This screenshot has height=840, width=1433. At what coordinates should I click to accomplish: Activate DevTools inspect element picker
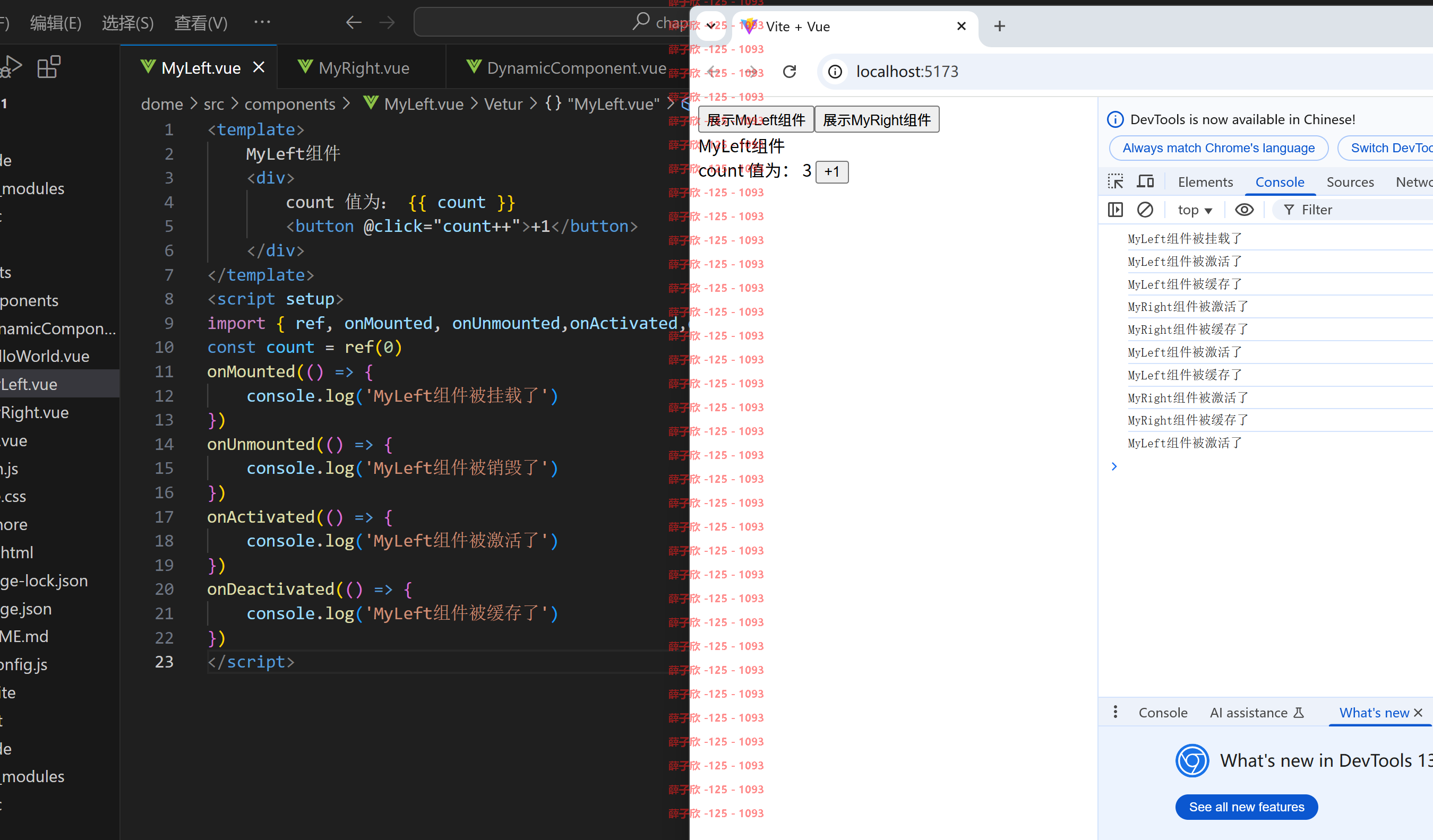pyautogui.click(x=1115, y=182)
